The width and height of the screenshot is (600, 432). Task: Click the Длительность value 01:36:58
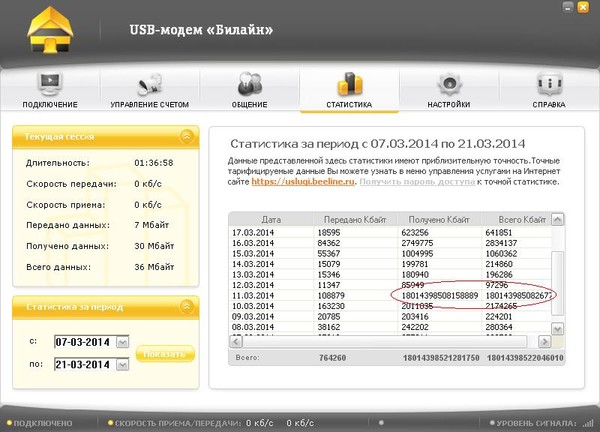(154, 163)
